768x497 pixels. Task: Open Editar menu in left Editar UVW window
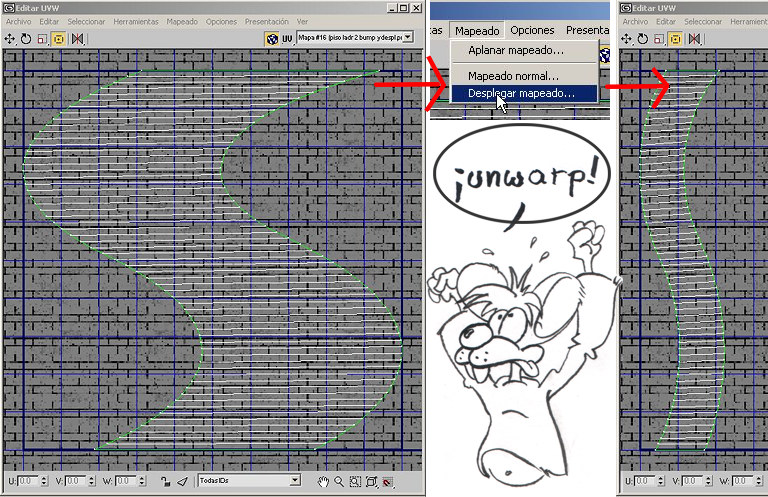click(x=49, y=22)
